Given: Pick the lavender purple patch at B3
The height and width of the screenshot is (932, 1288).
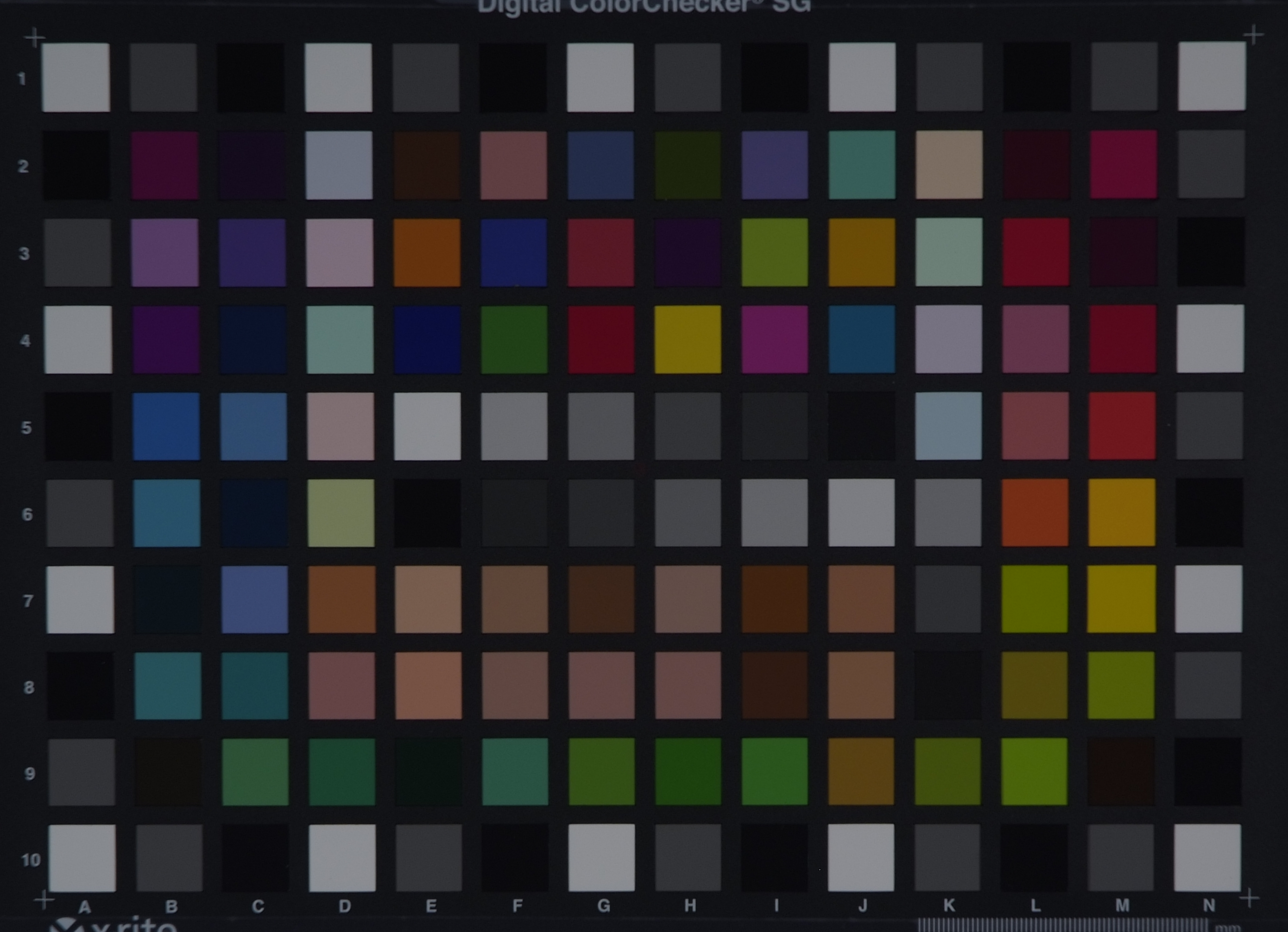Looking at the screenshot, I should [x=164, y=253].
